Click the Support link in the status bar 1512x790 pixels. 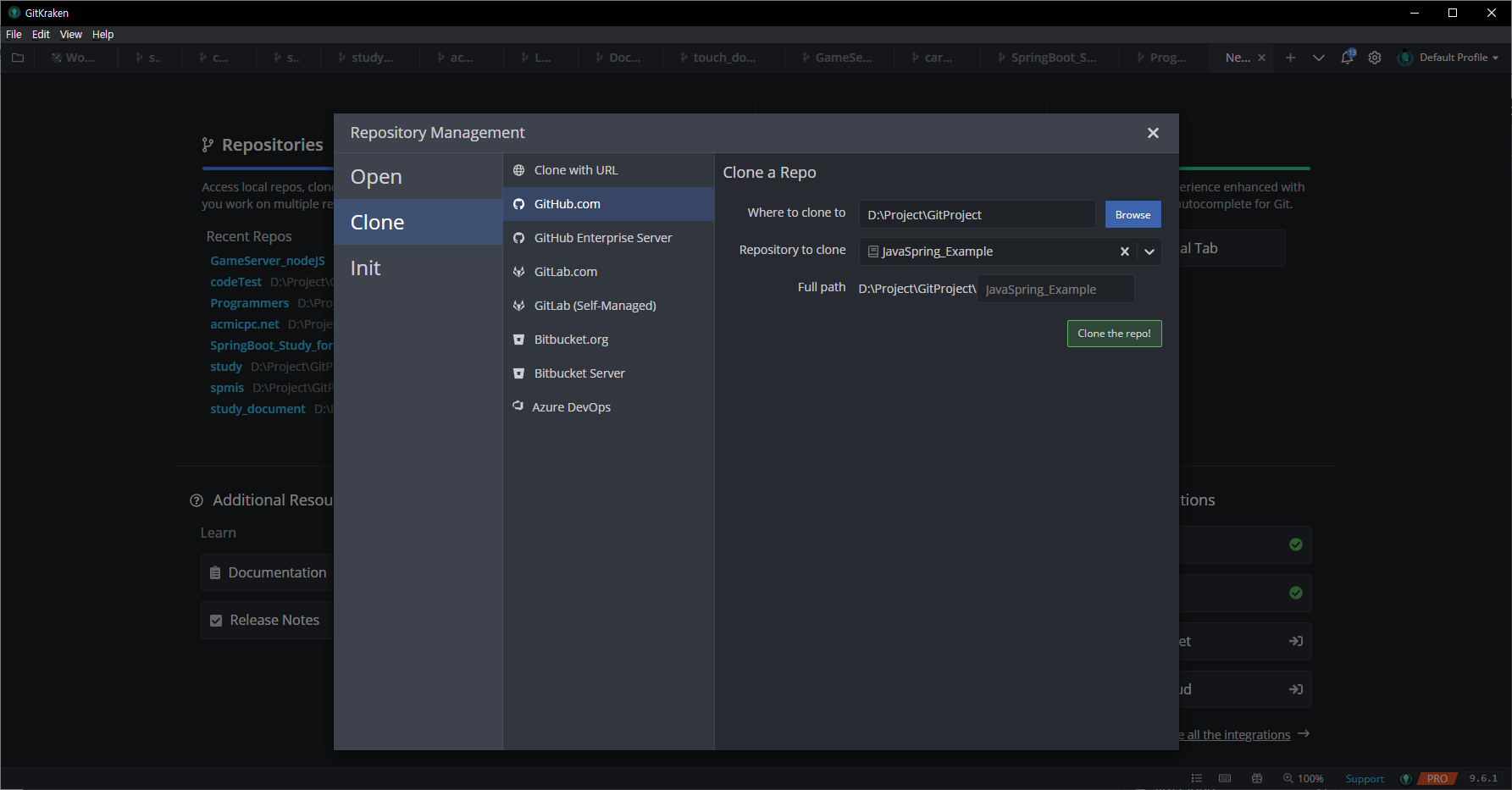point(1365,778)
